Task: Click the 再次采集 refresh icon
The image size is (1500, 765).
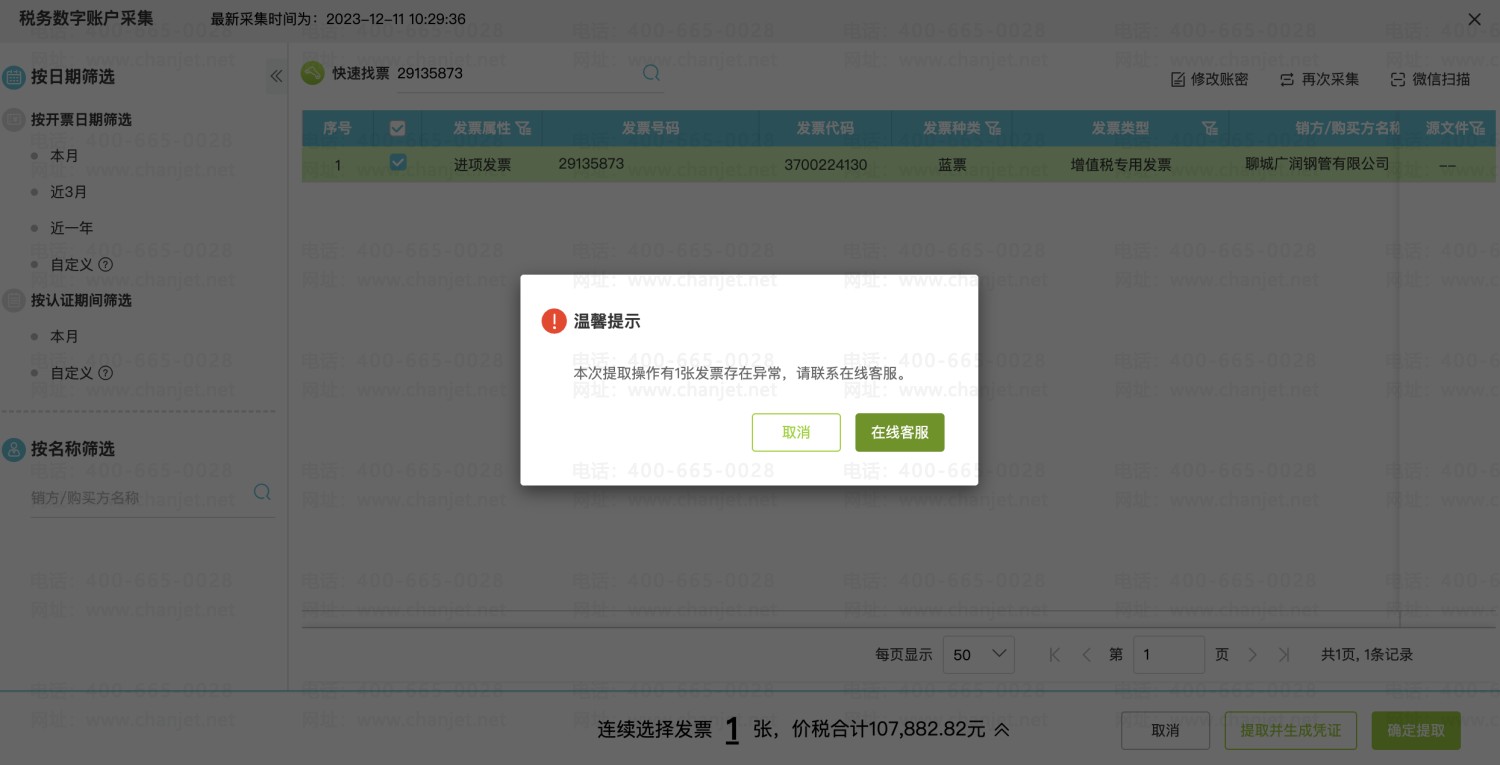Action: [1287, 80]
